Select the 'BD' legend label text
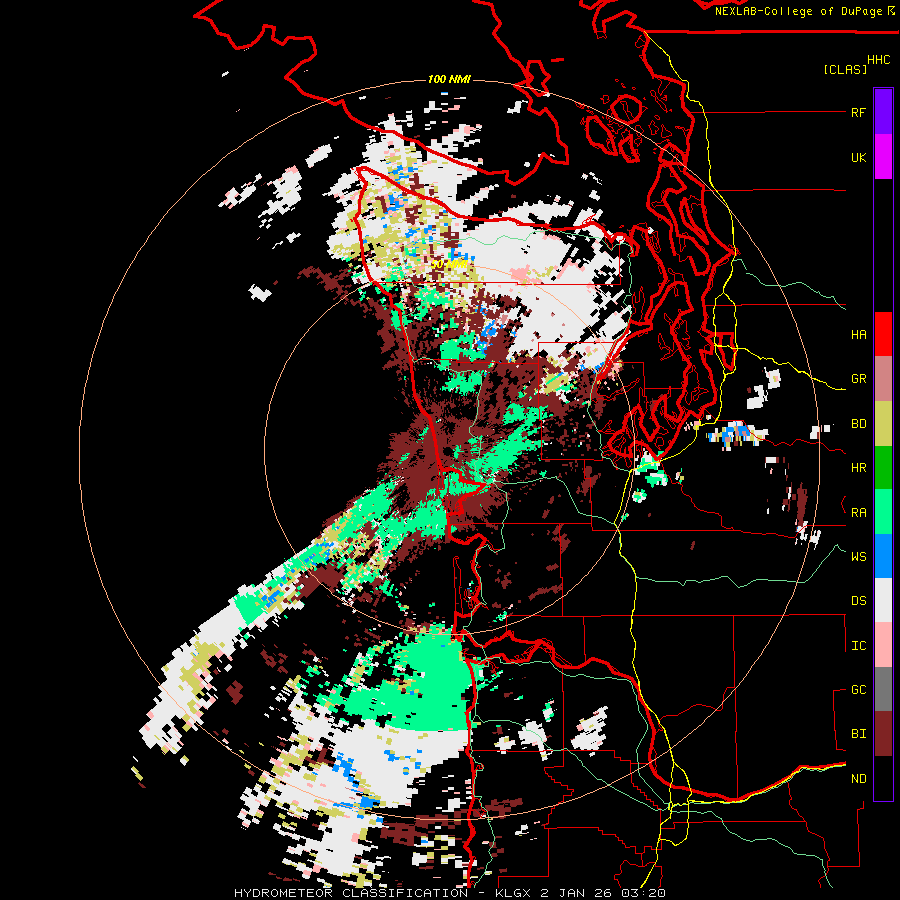 (x=858, y=424)
